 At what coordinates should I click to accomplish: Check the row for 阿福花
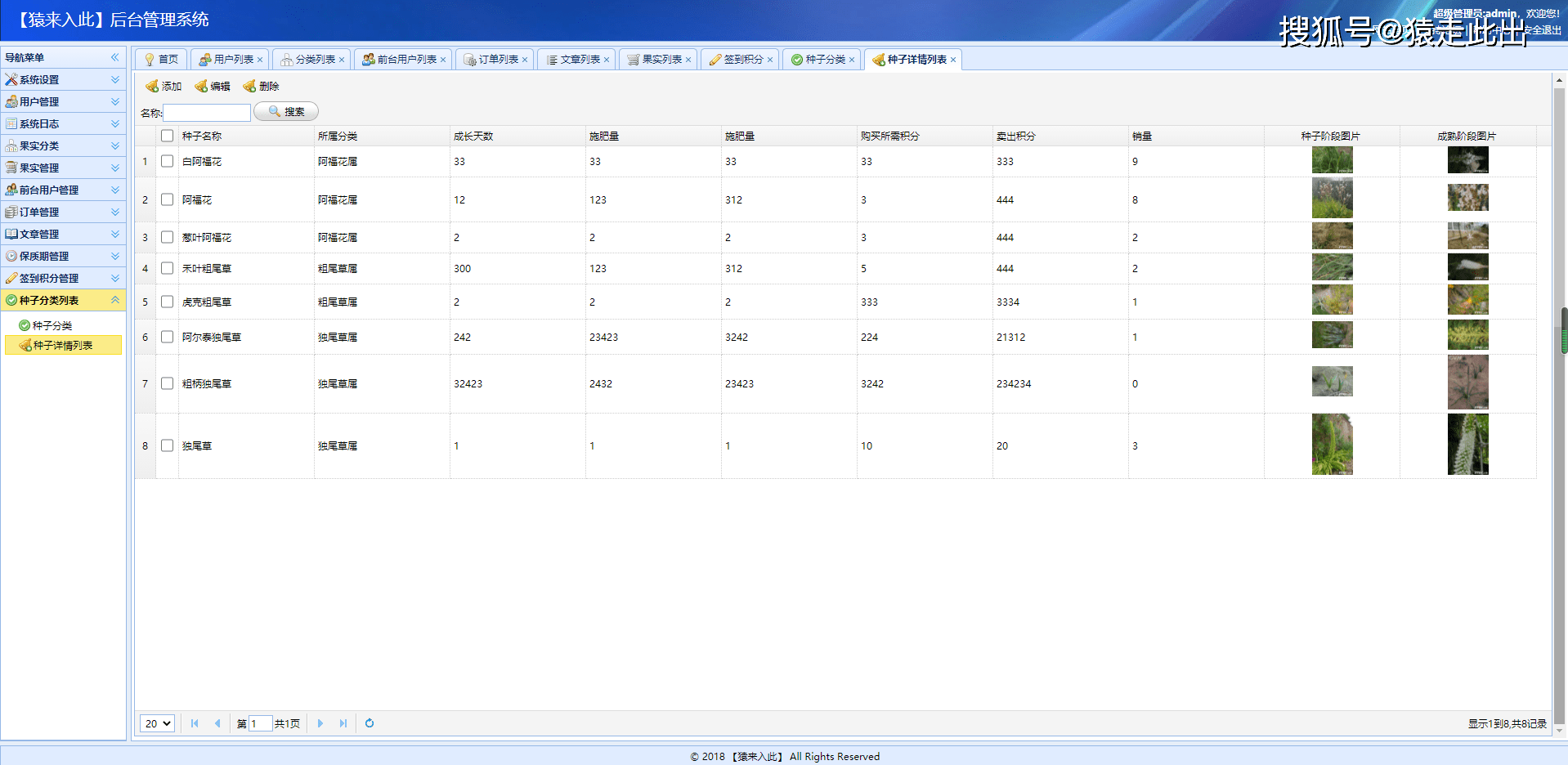(168, 199)
